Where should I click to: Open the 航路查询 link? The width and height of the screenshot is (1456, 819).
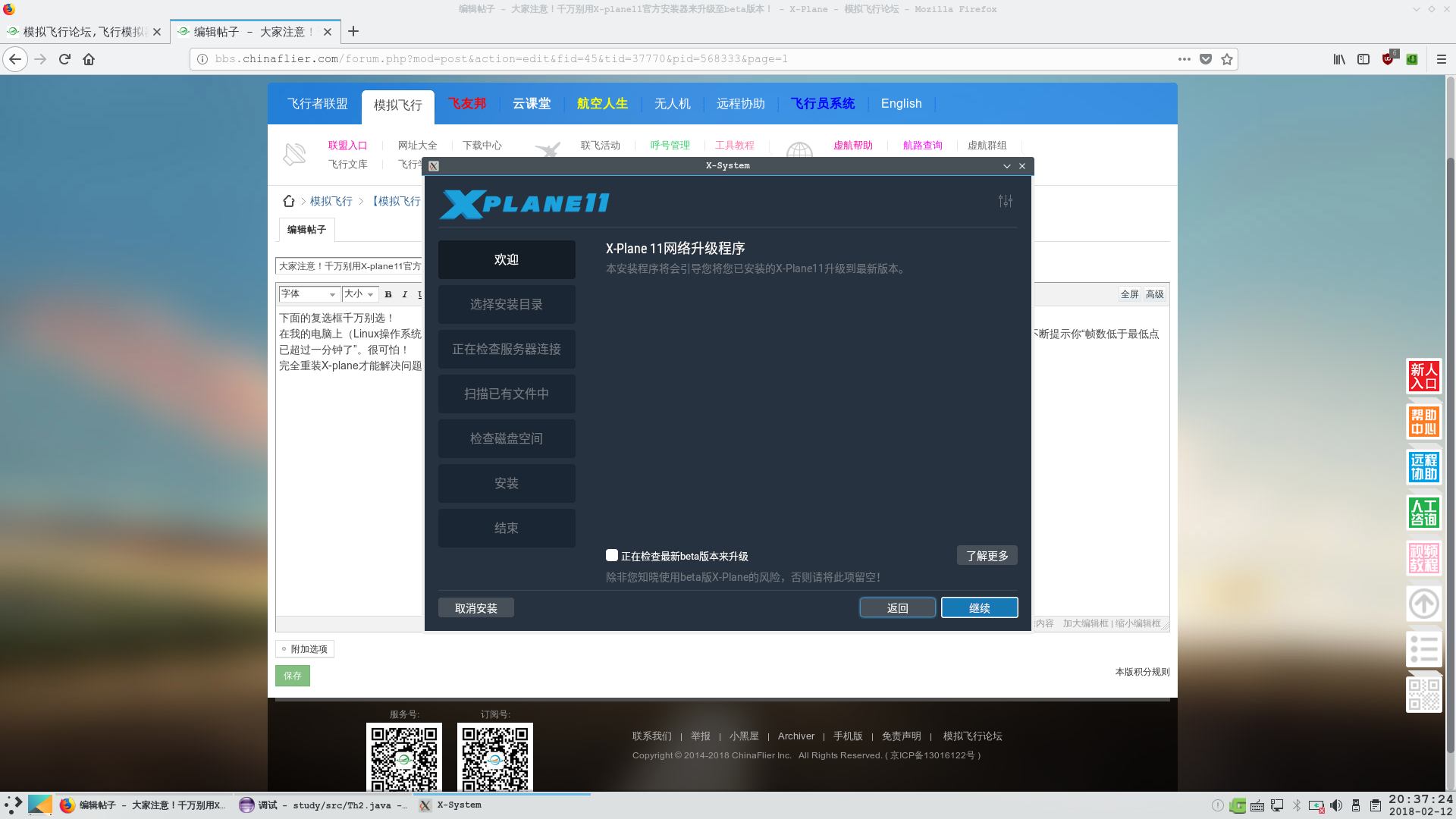click(923, 146)
